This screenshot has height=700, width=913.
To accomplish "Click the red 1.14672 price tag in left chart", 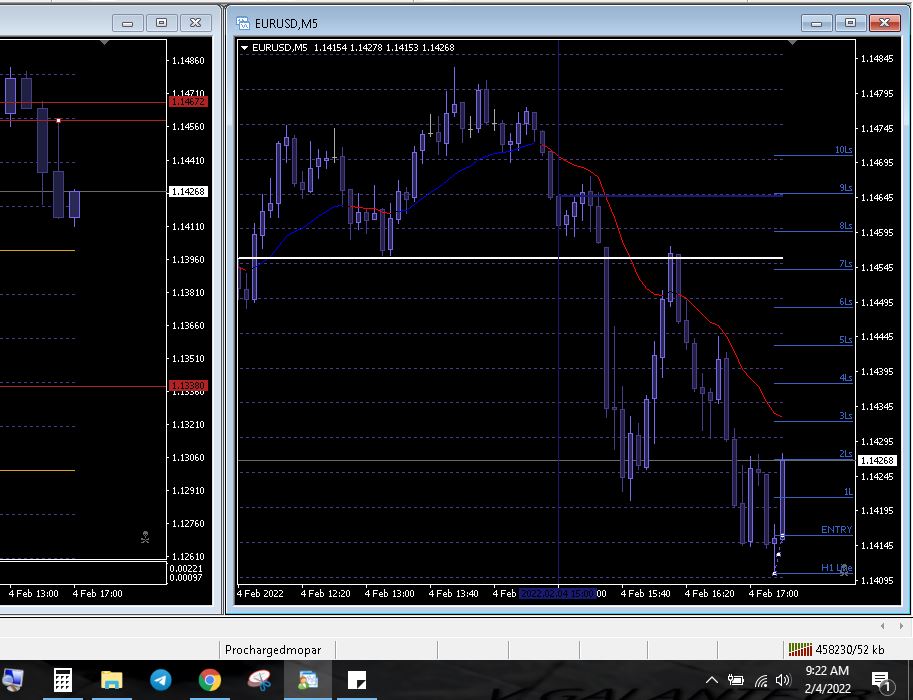I will click(x=188, y=101).
